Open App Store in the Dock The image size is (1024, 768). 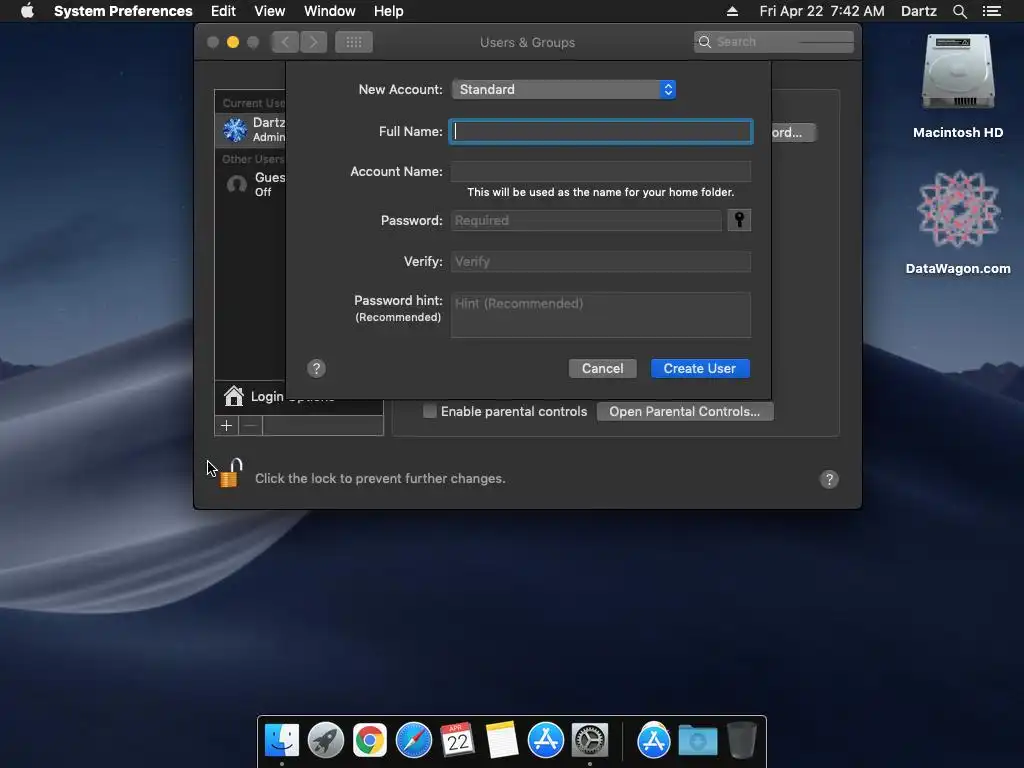(x=545, y=740)
